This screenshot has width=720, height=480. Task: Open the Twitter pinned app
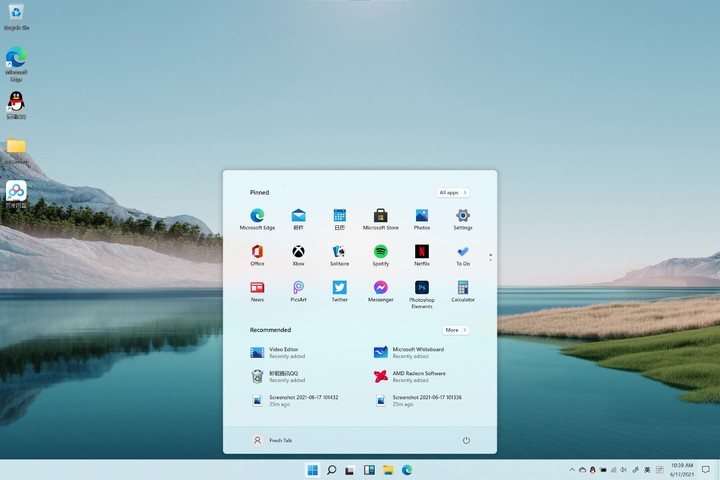[340, 288]
